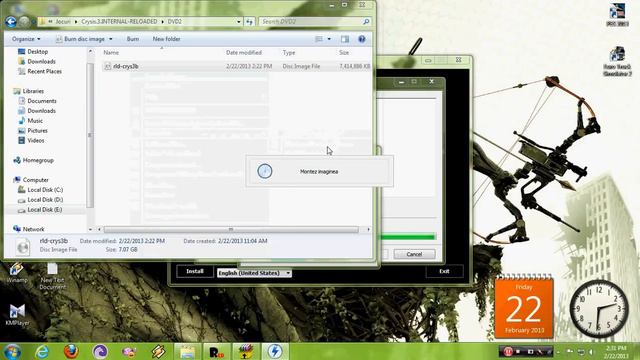
Task: Open the network tray icon
Action: [581, 351]
